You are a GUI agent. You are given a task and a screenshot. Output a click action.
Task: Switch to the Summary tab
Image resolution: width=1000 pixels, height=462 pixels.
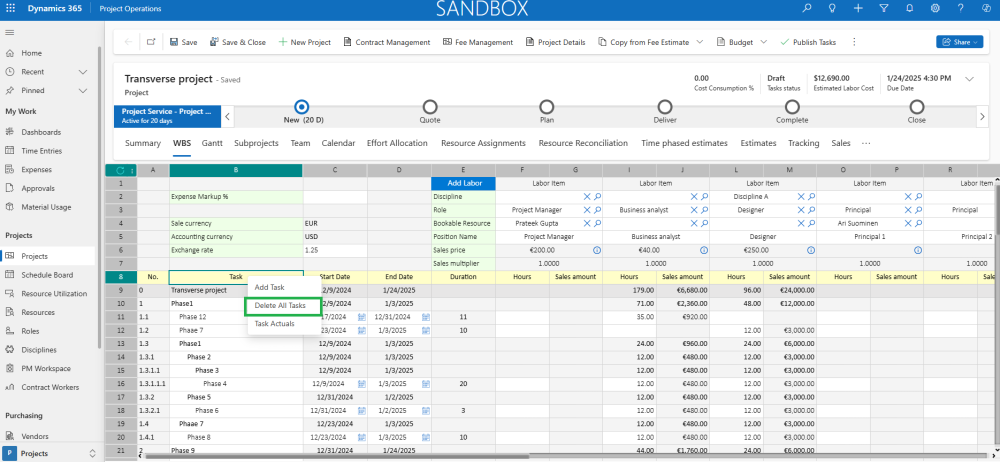(143, 144)
